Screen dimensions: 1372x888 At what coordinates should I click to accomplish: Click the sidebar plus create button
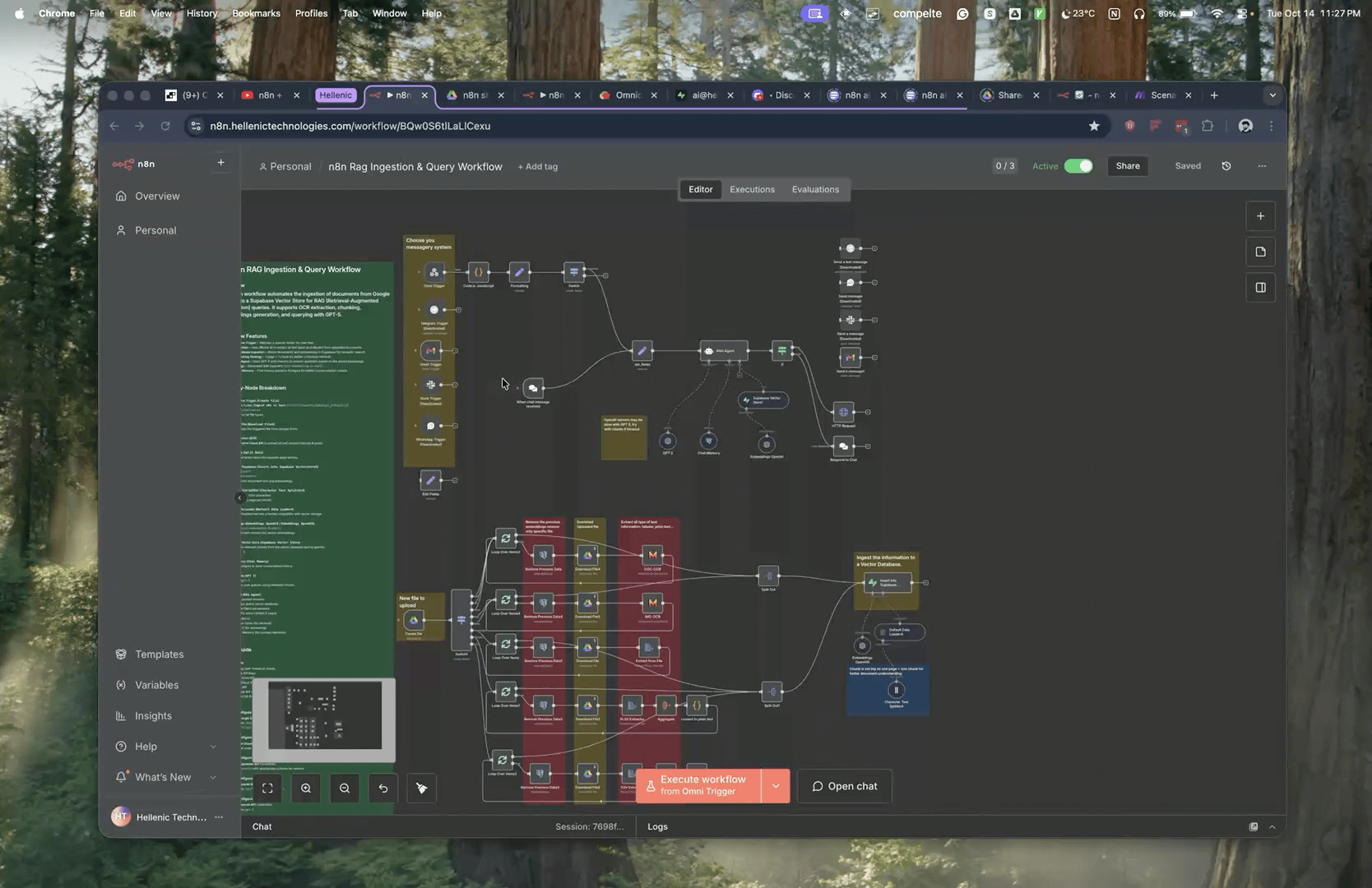click(220, 163)
